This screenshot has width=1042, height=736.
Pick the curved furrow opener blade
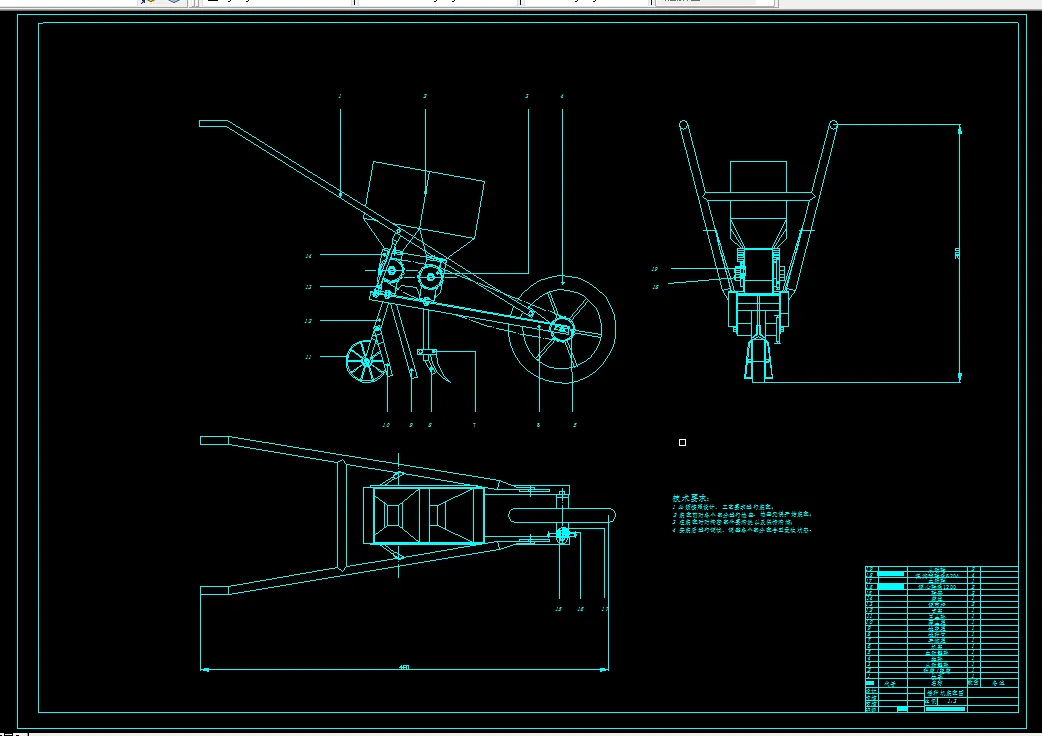[439, 367]
